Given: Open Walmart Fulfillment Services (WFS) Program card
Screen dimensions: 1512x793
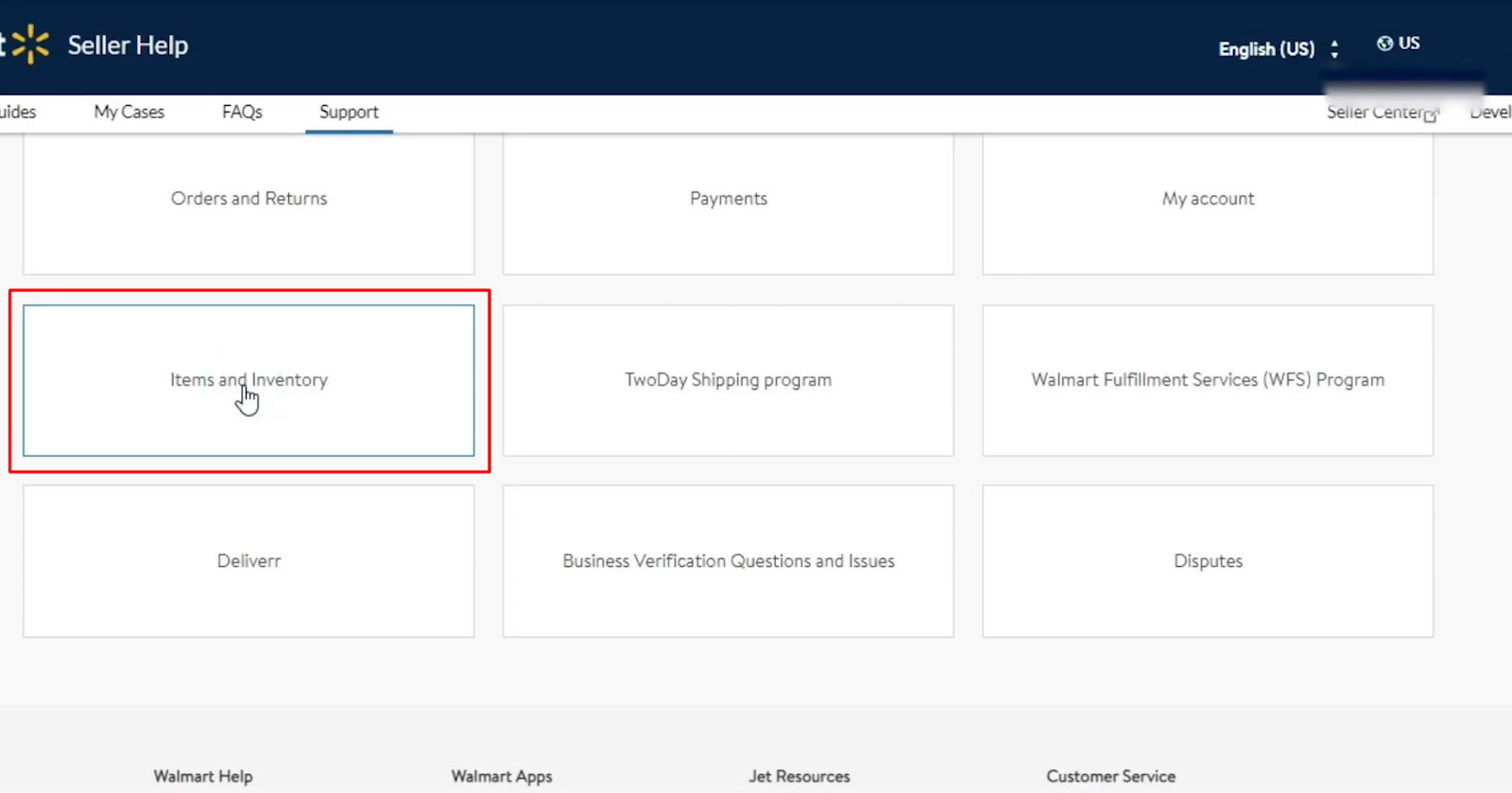Looking at the screenshot, I should pyautogui.click(x=1208, y=380).
